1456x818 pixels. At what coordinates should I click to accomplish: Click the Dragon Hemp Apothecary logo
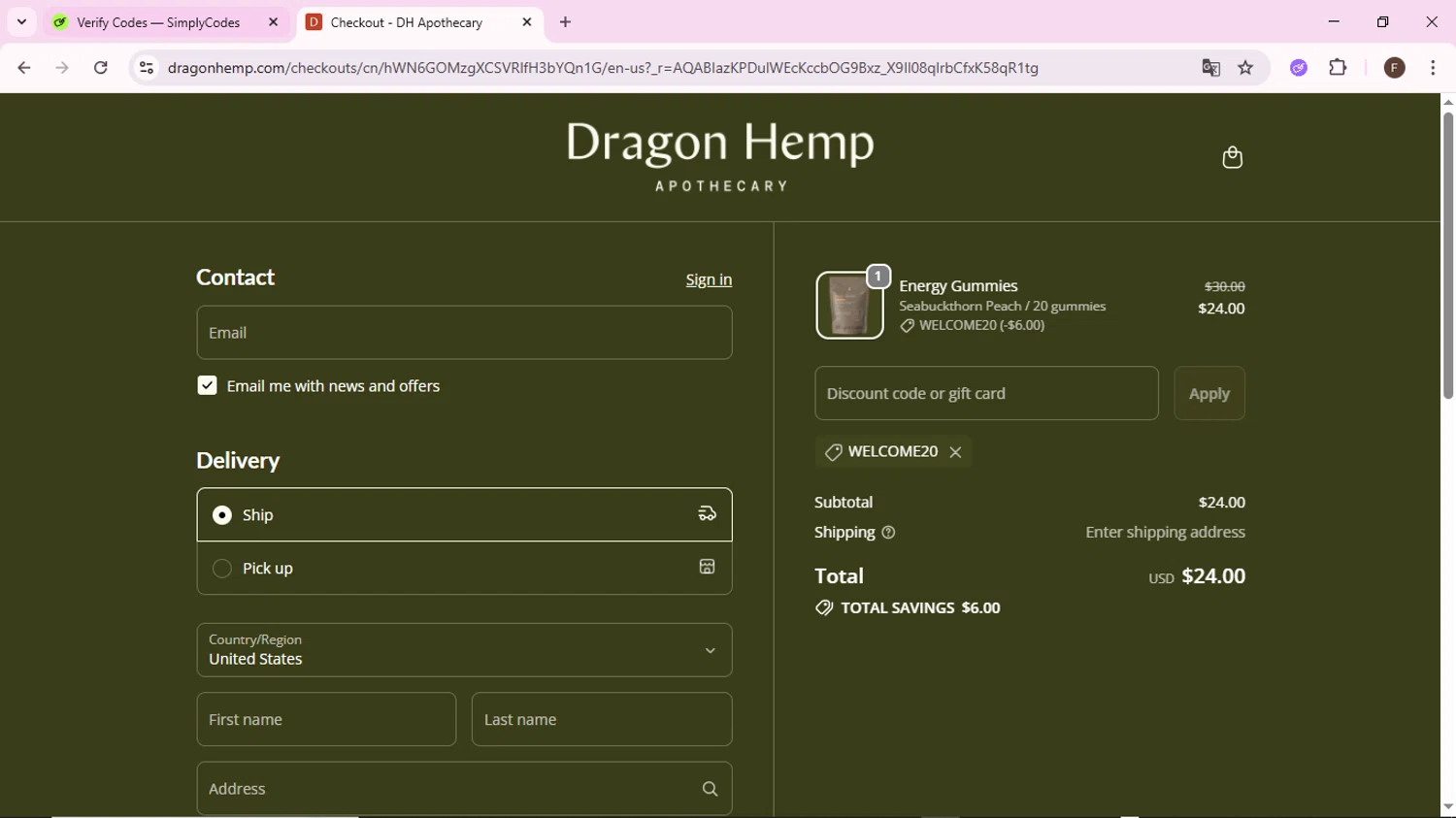point(720,156)
